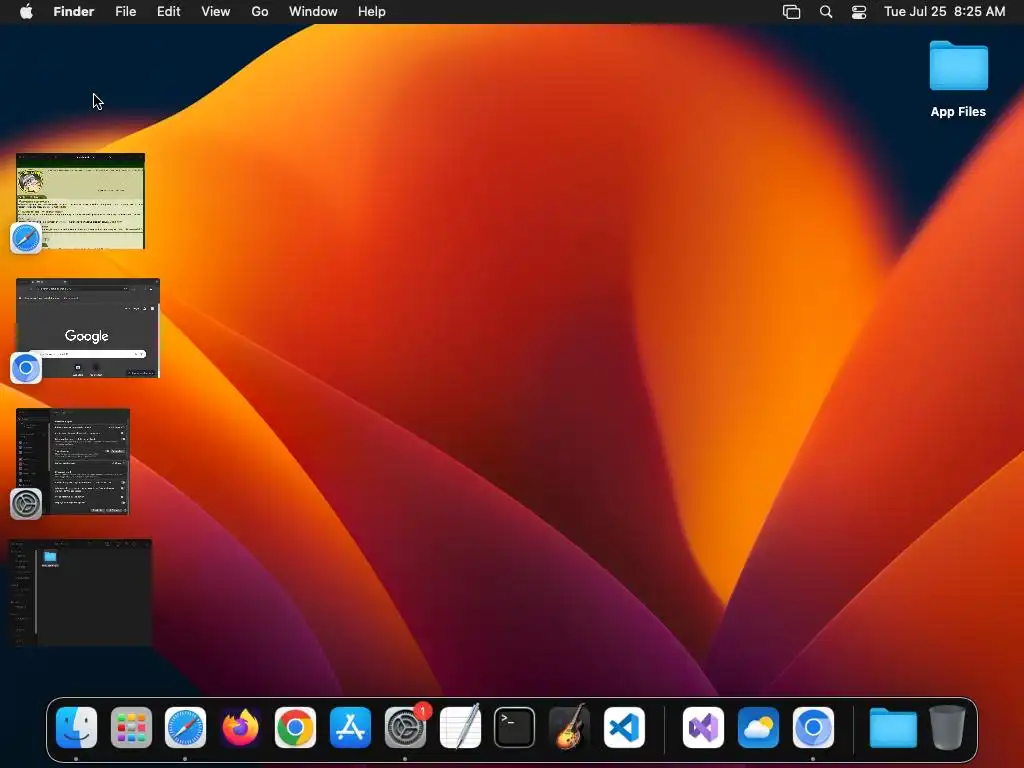Click Chromium app icon on Stage Manager thumbnail
Screen dimensions: 1024x768
point(26,368)
